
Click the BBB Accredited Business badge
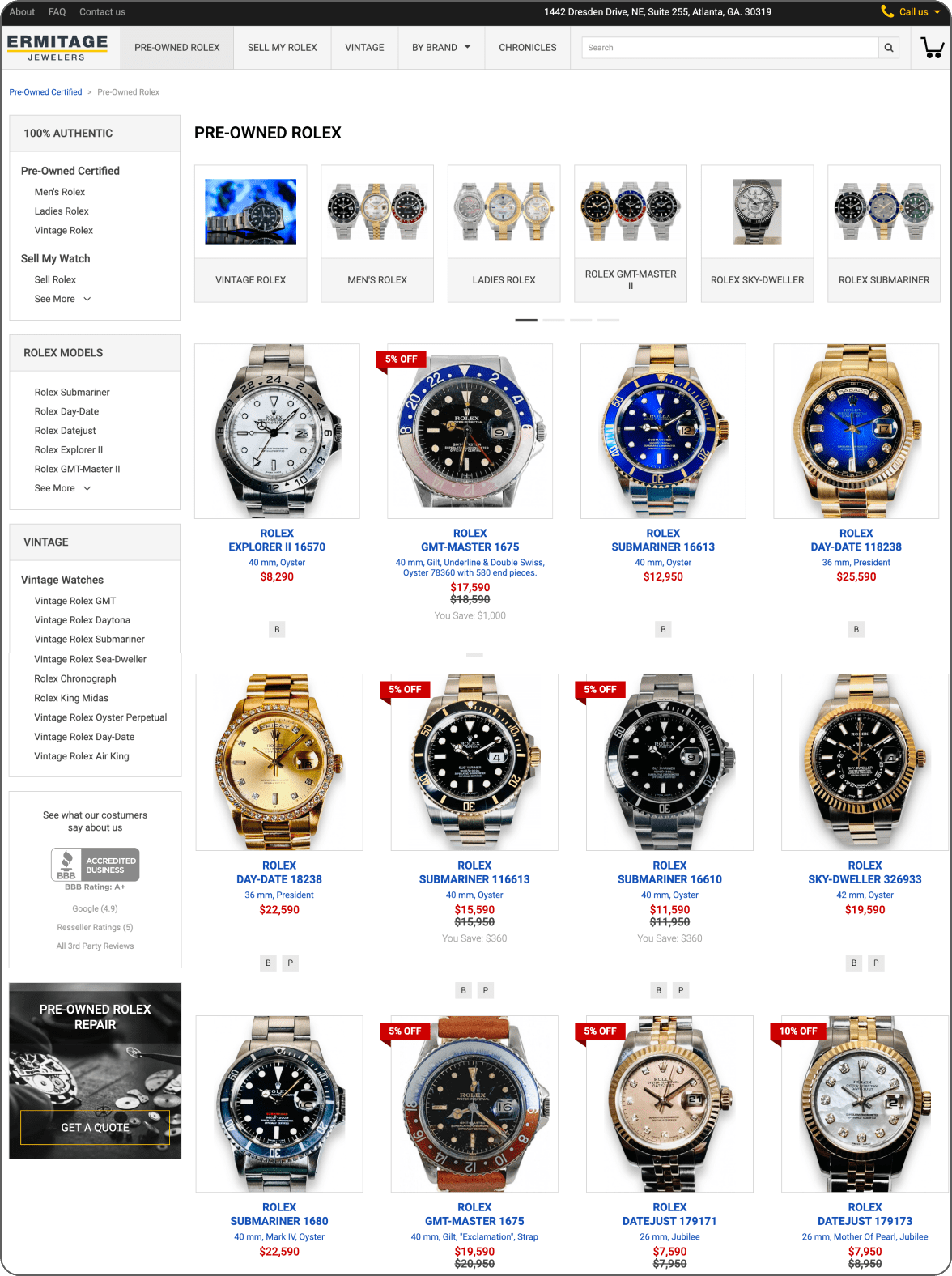pos(96,865)
